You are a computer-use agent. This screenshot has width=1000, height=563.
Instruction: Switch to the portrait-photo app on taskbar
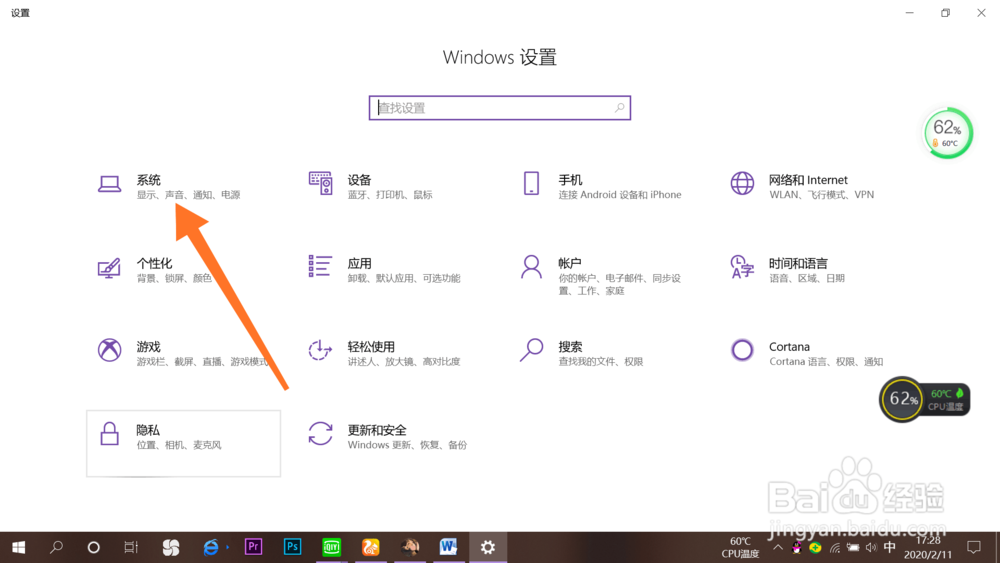click(x=410, y=547)
